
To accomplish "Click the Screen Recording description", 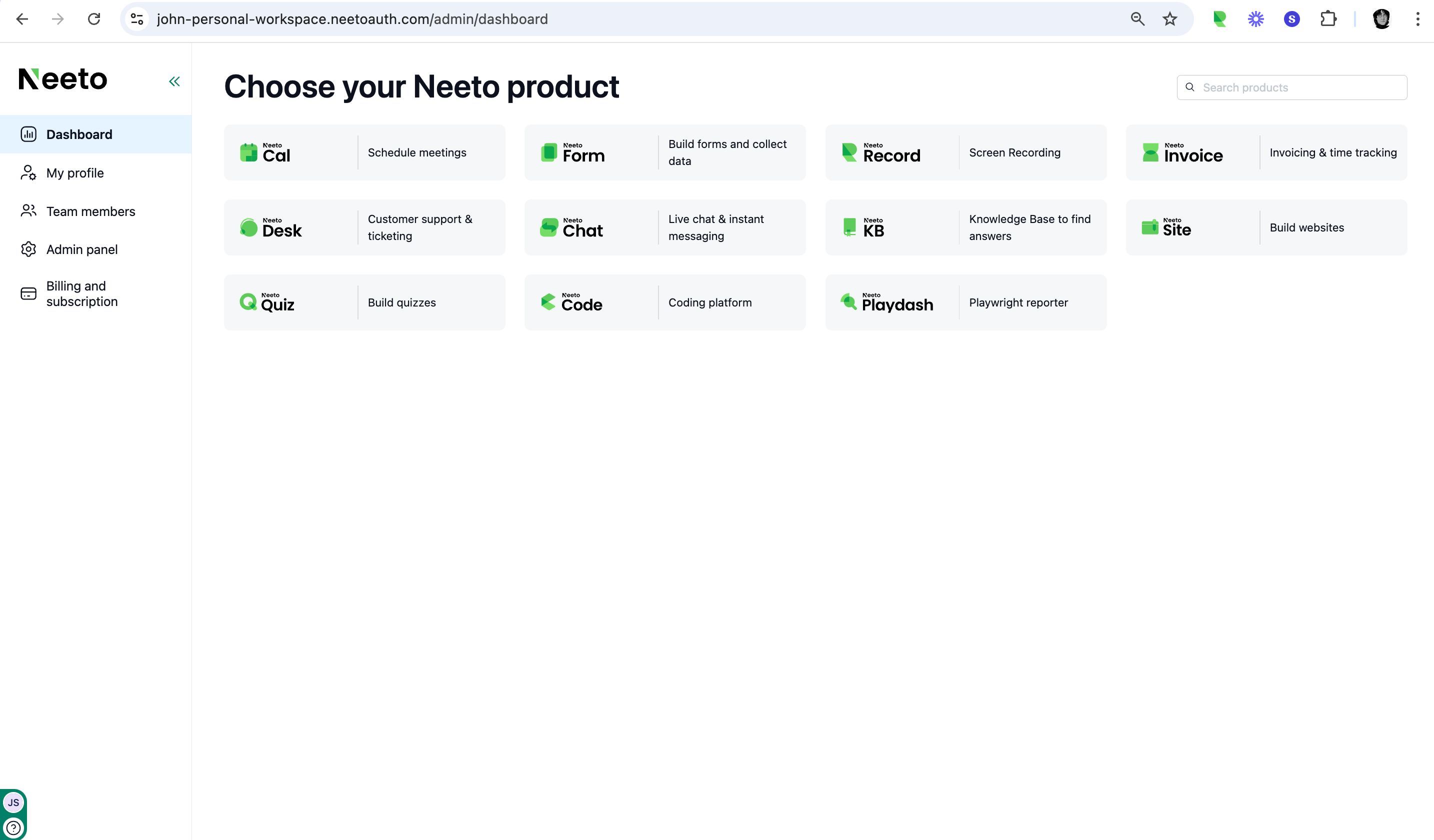I will click(x=1014, y=152).
